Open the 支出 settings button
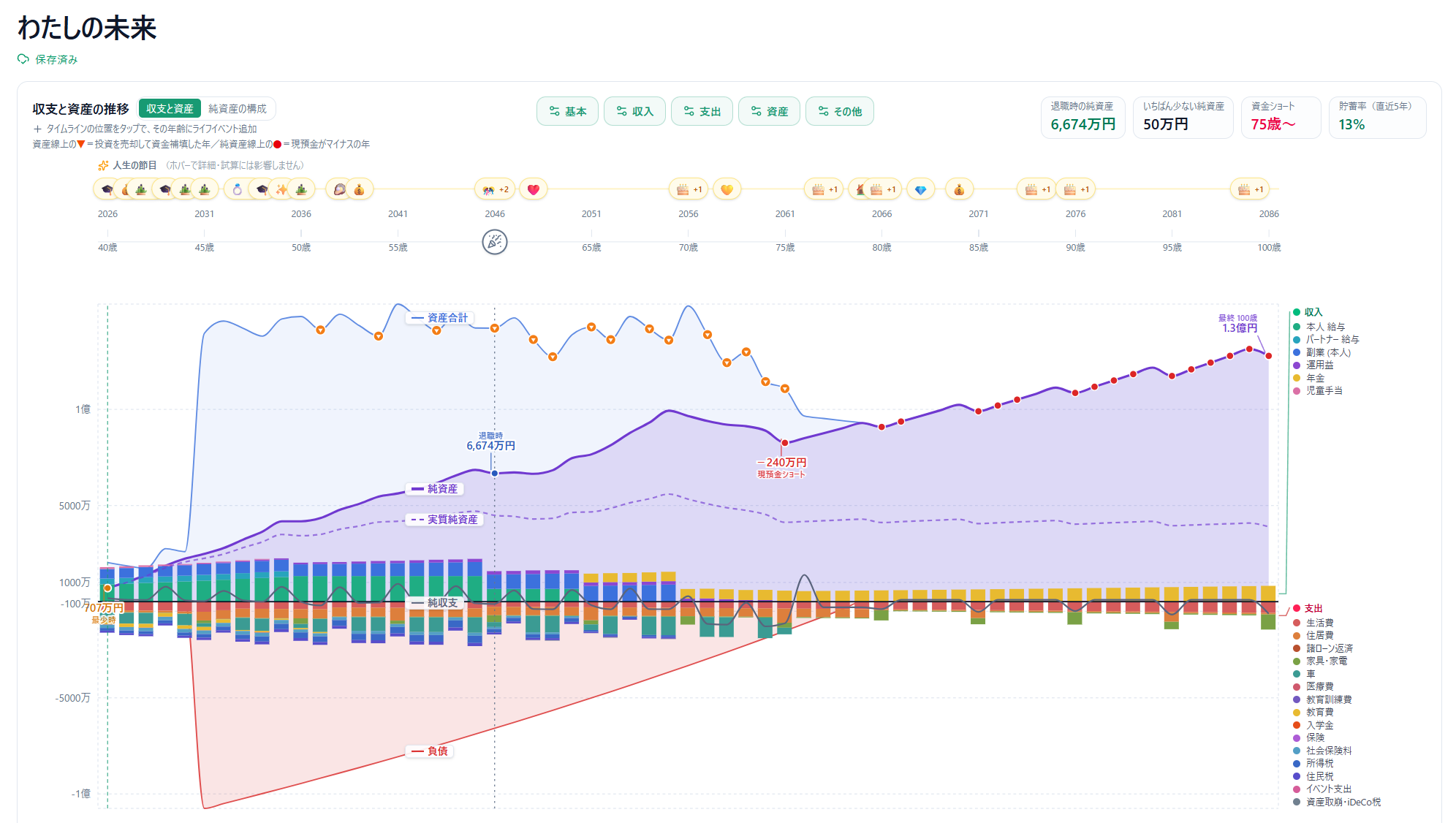Image resolution: width=1456 pixels, height=823 pixels. pyautogui.click(x=702, y=111)
